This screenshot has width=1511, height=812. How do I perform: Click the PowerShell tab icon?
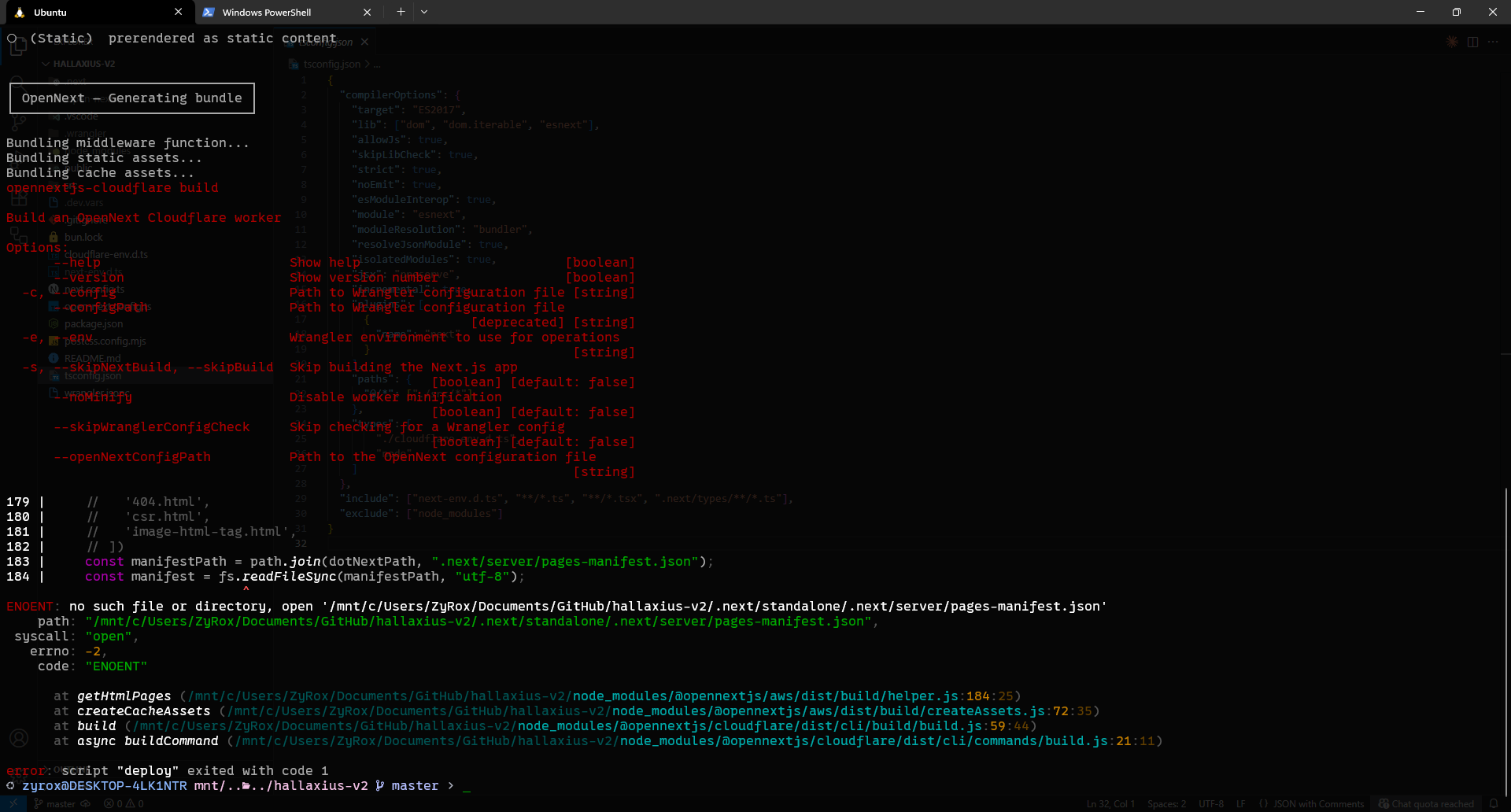[x=209, y=13]
